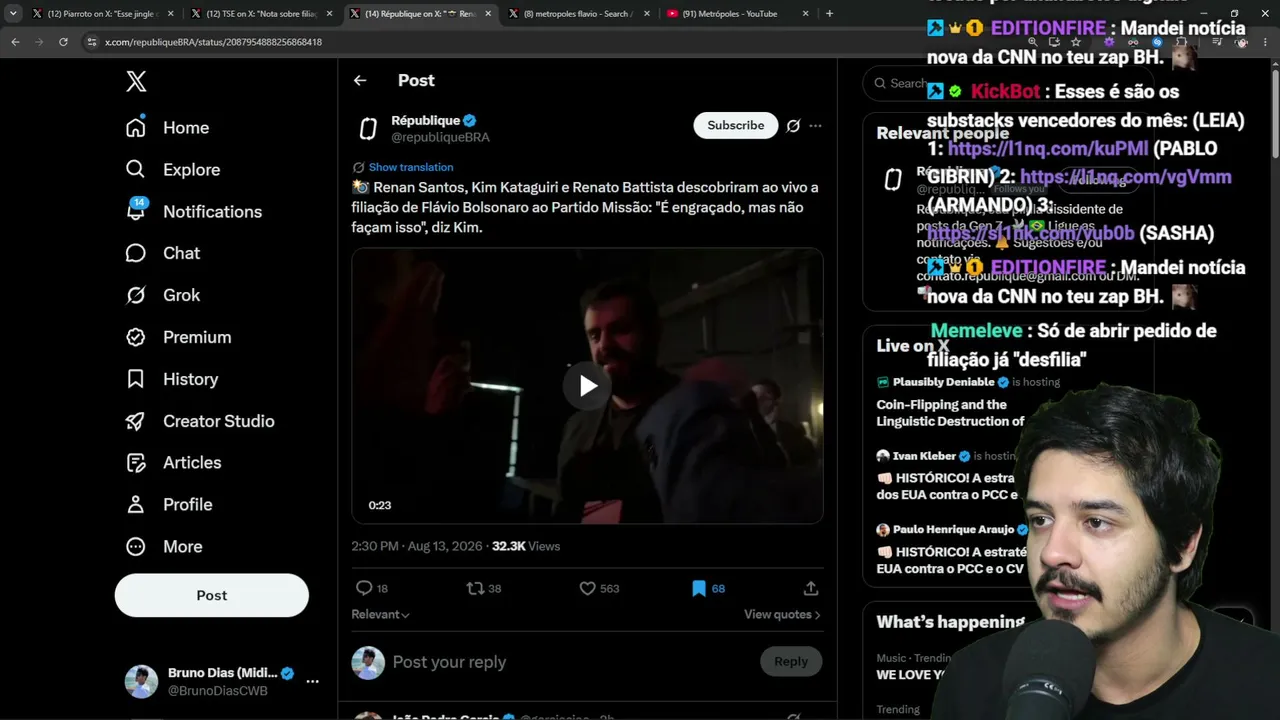Go back using the browser back arrow
This screenshot has width=1280, height=720.
(x=15, y=42)
